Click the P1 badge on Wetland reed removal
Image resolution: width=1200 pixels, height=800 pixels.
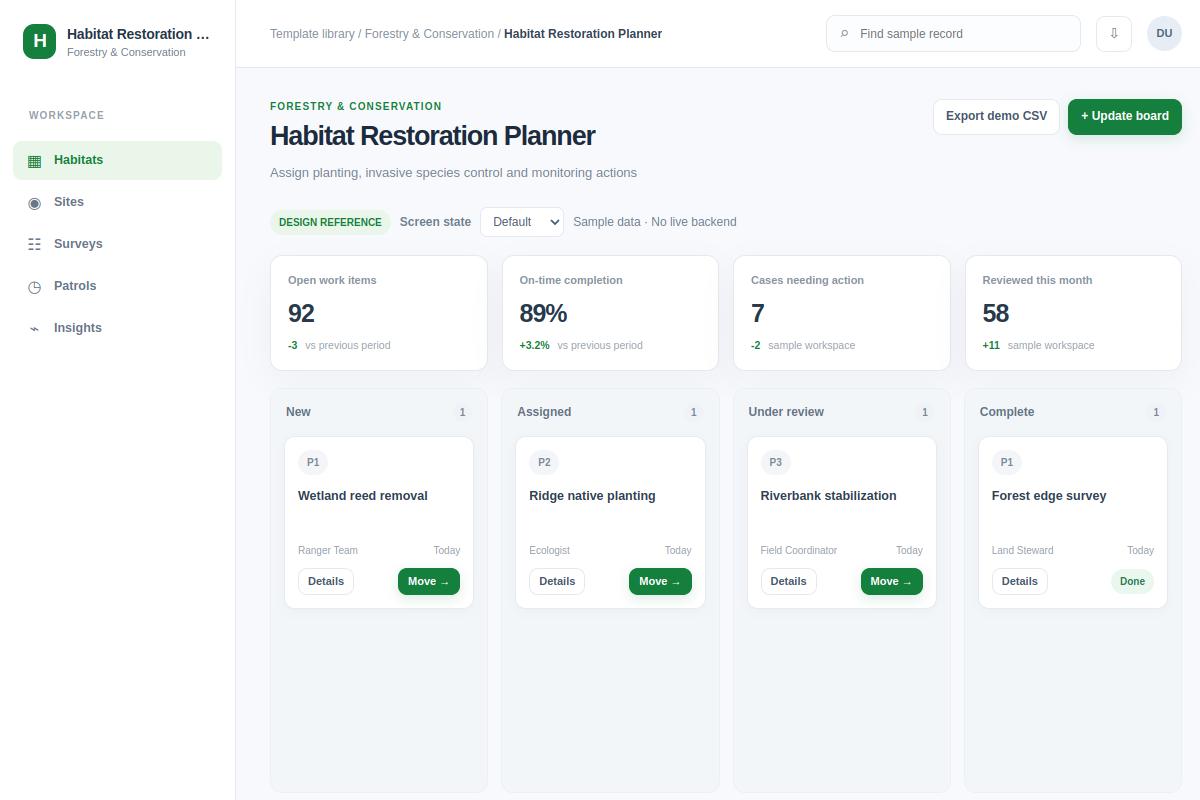pyautogui.click(x=313, y=462)
